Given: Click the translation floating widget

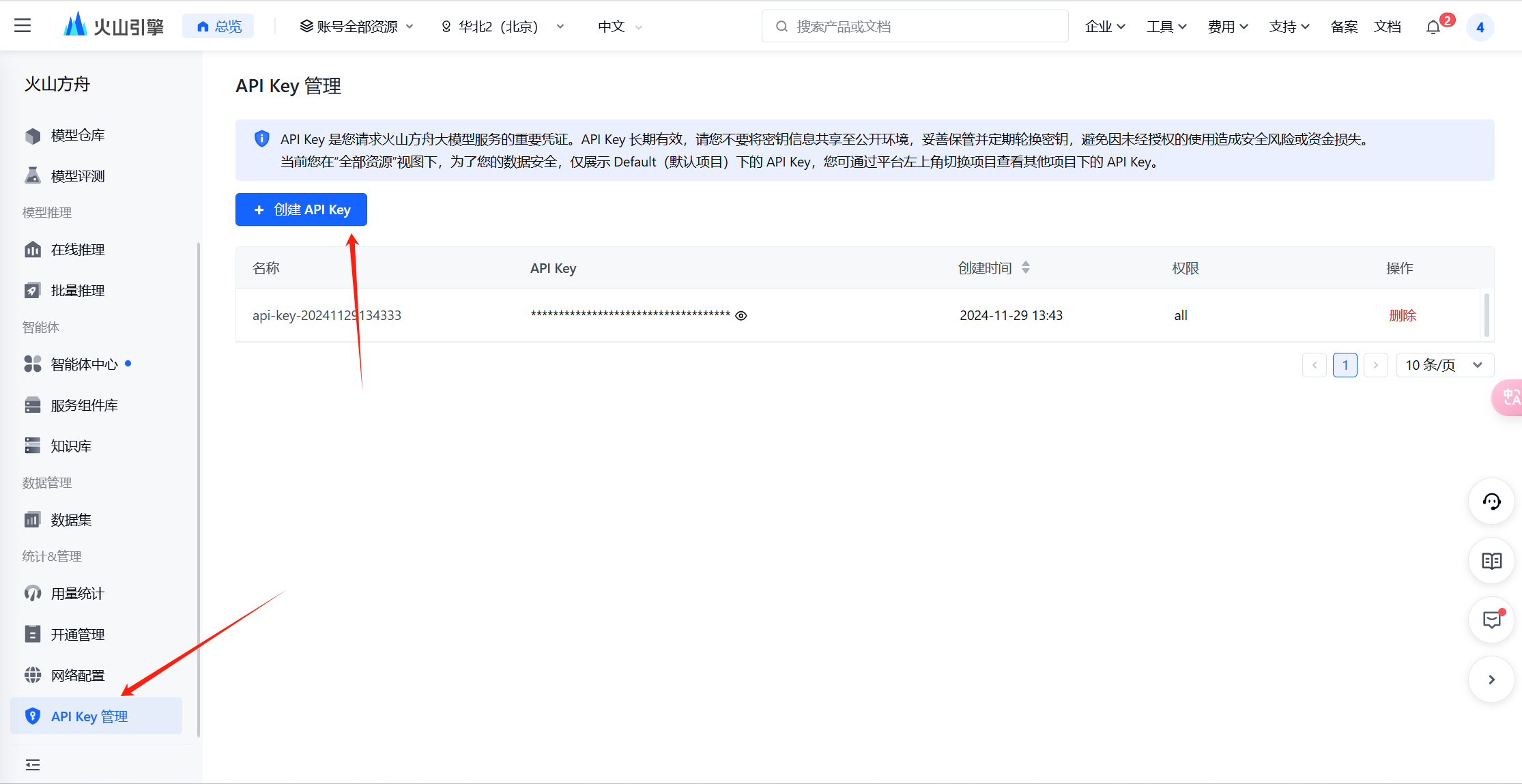Looking at the screenshot, I should (x=1509, y=397).
